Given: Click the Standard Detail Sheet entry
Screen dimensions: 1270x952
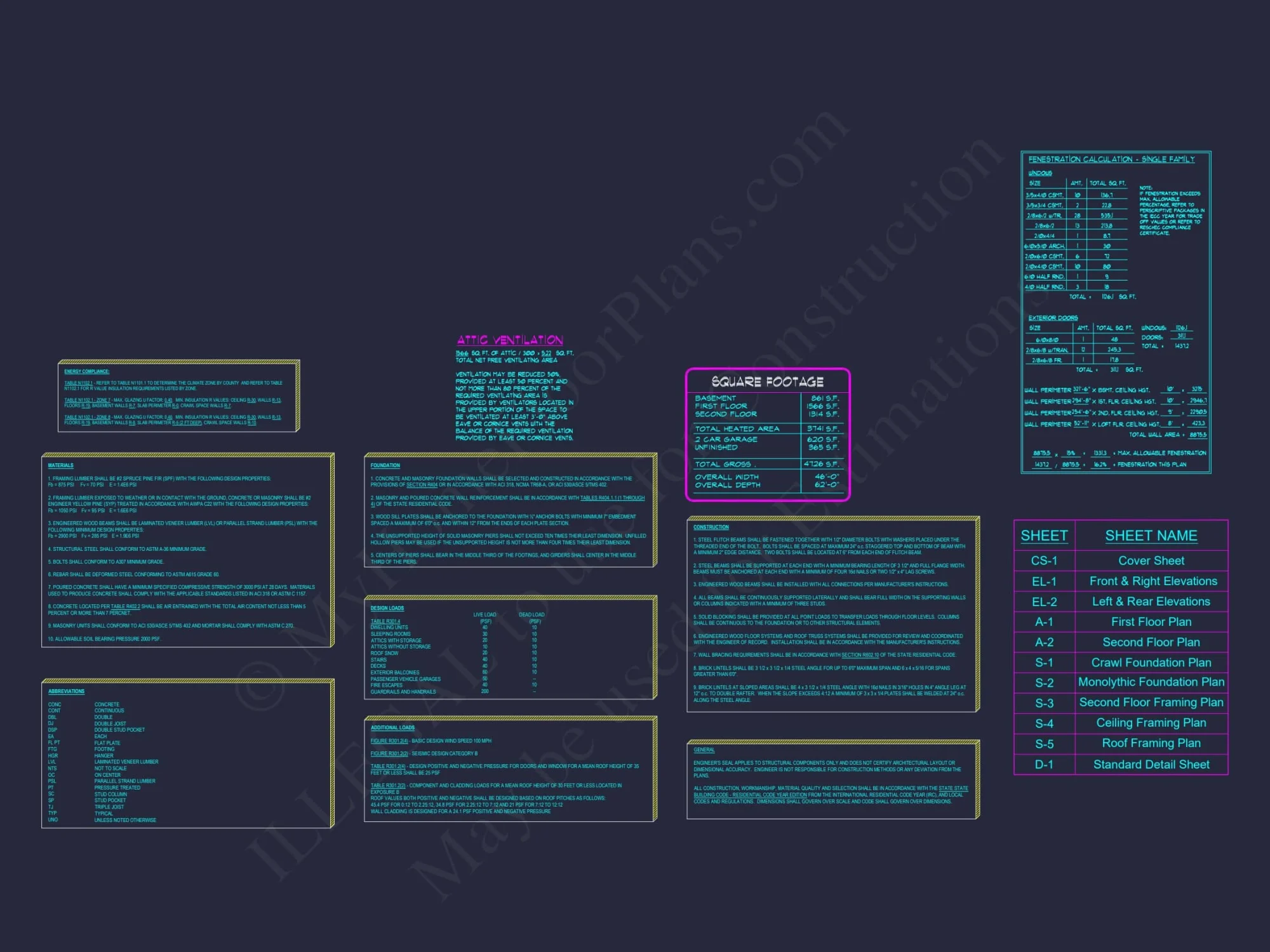Looking at the screenshot, I should pos(1151,764).
